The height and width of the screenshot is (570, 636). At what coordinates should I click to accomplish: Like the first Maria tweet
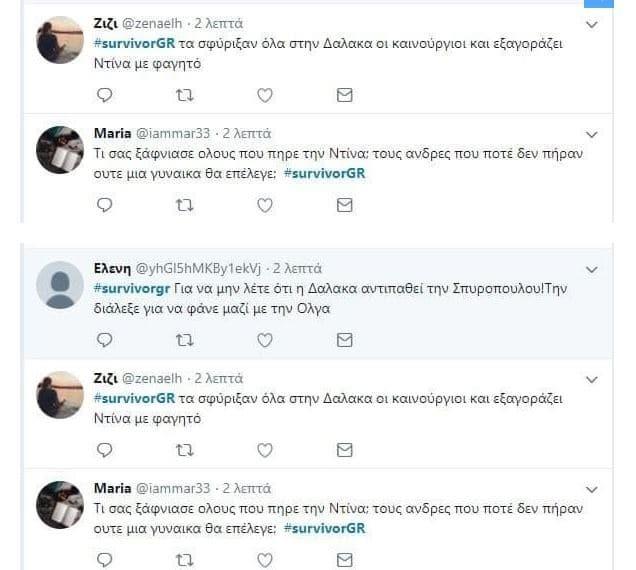click(x=265, y=205)
